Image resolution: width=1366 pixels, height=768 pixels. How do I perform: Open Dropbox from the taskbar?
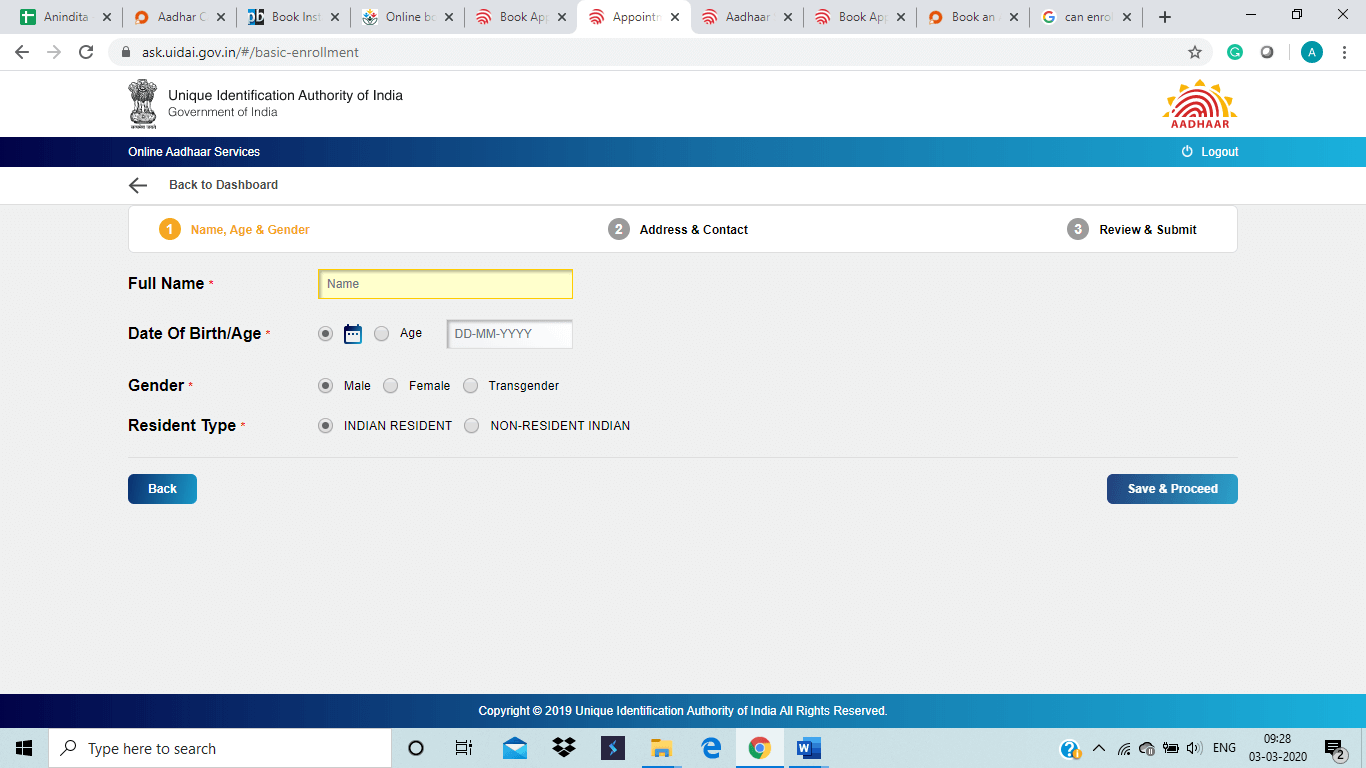tap(564, 748)
